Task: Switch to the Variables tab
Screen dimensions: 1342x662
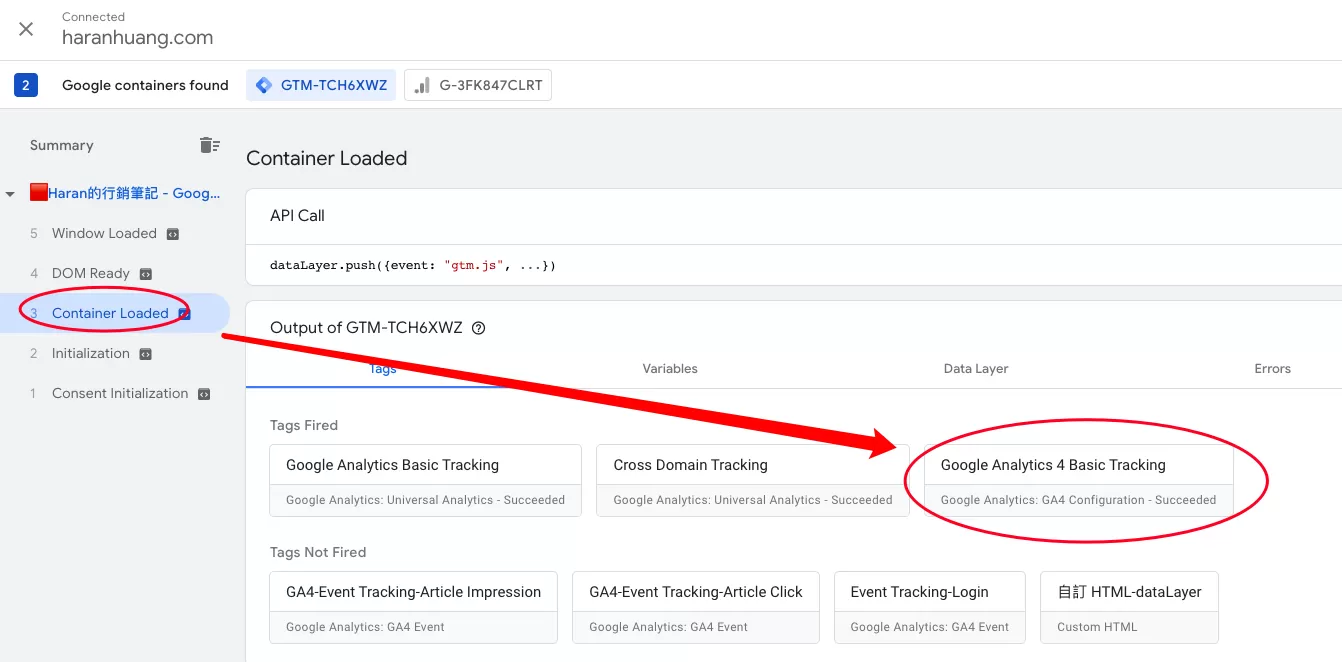Action: tap(670, 368)
